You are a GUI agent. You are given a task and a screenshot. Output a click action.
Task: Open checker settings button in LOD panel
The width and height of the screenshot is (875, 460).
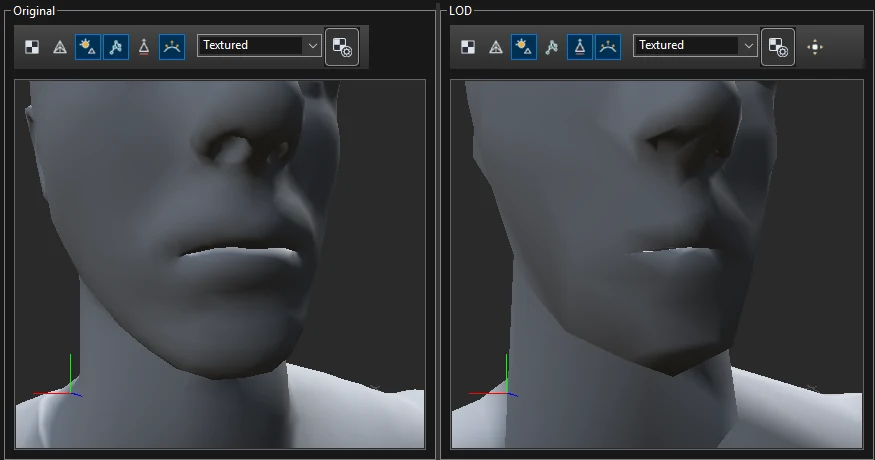pyautogui.click(x=777, y=47)
